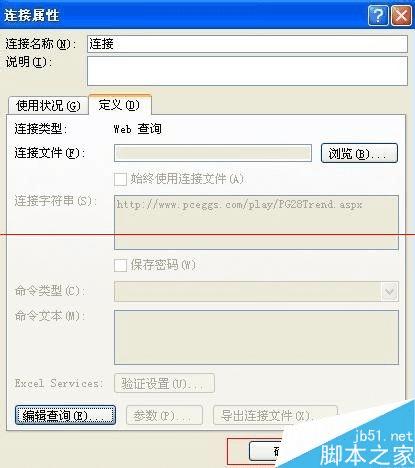Screen dimensions: 415x468
Task: Click the partially hidden OK button
Action: click(265, 451)
